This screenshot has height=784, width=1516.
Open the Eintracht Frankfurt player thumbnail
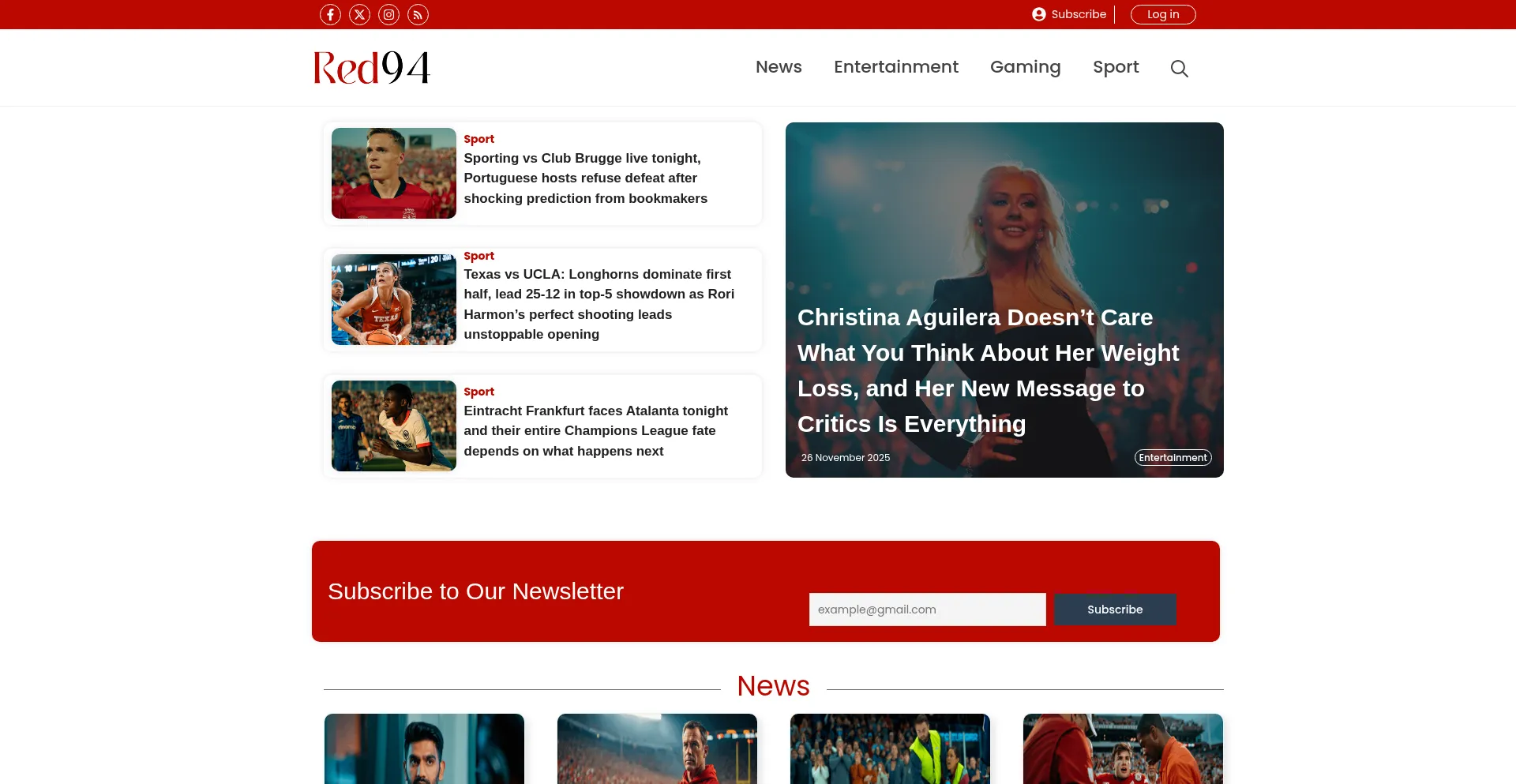pos(394,426)
